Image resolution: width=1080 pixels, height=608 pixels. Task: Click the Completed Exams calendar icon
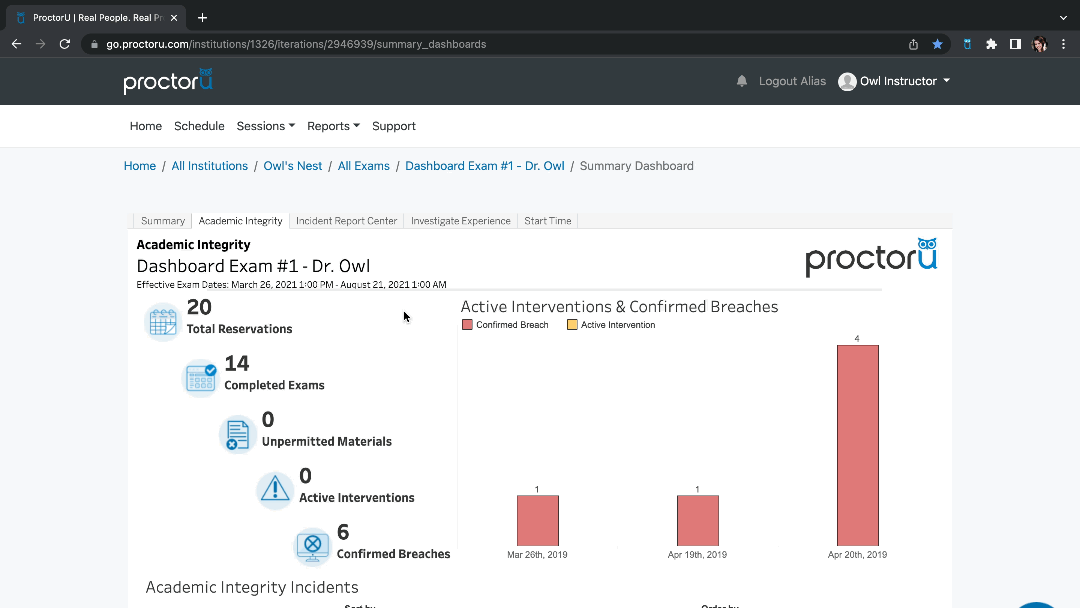click(201, 378)
